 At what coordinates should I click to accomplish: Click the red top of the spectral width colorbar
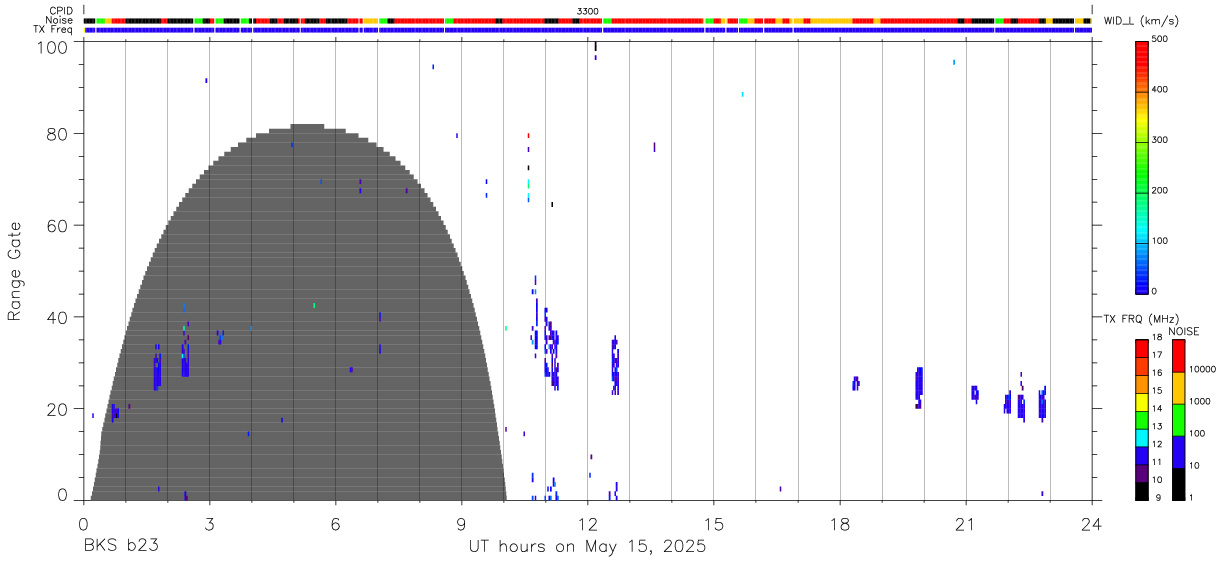1142,48
